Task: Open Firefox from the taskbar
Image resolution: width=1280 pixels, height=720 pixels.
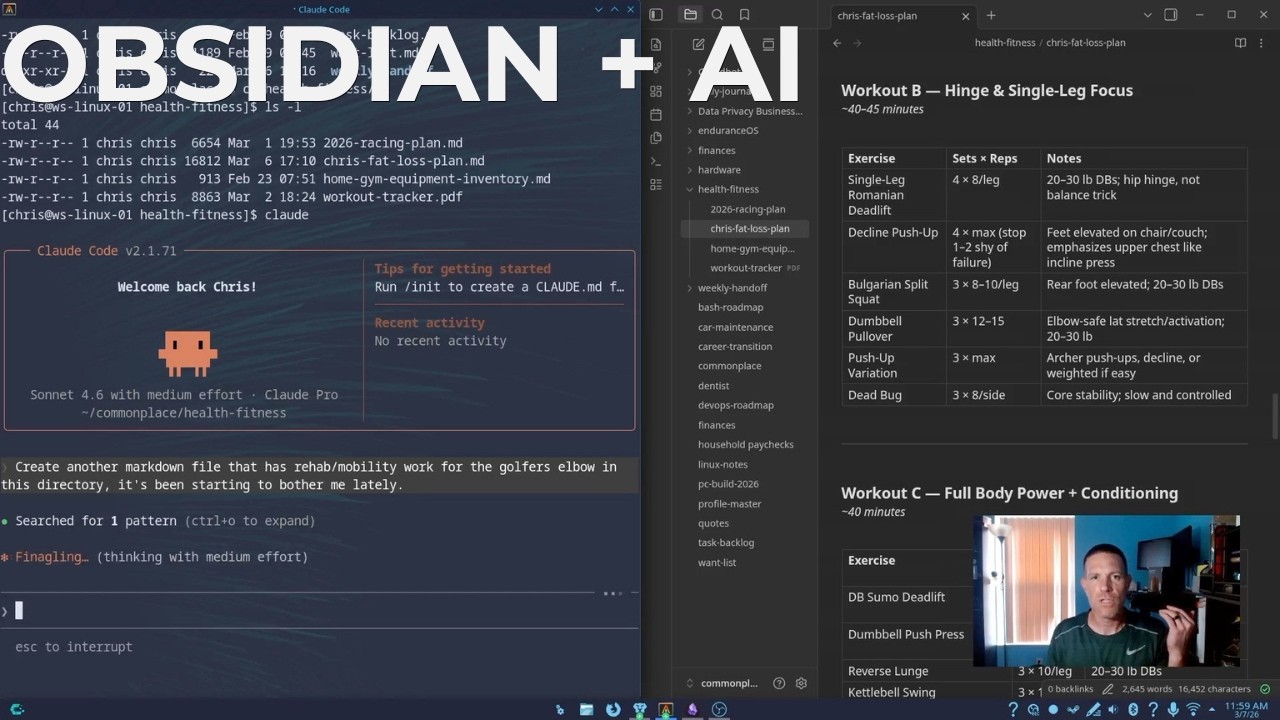Action: pos(612,709)
